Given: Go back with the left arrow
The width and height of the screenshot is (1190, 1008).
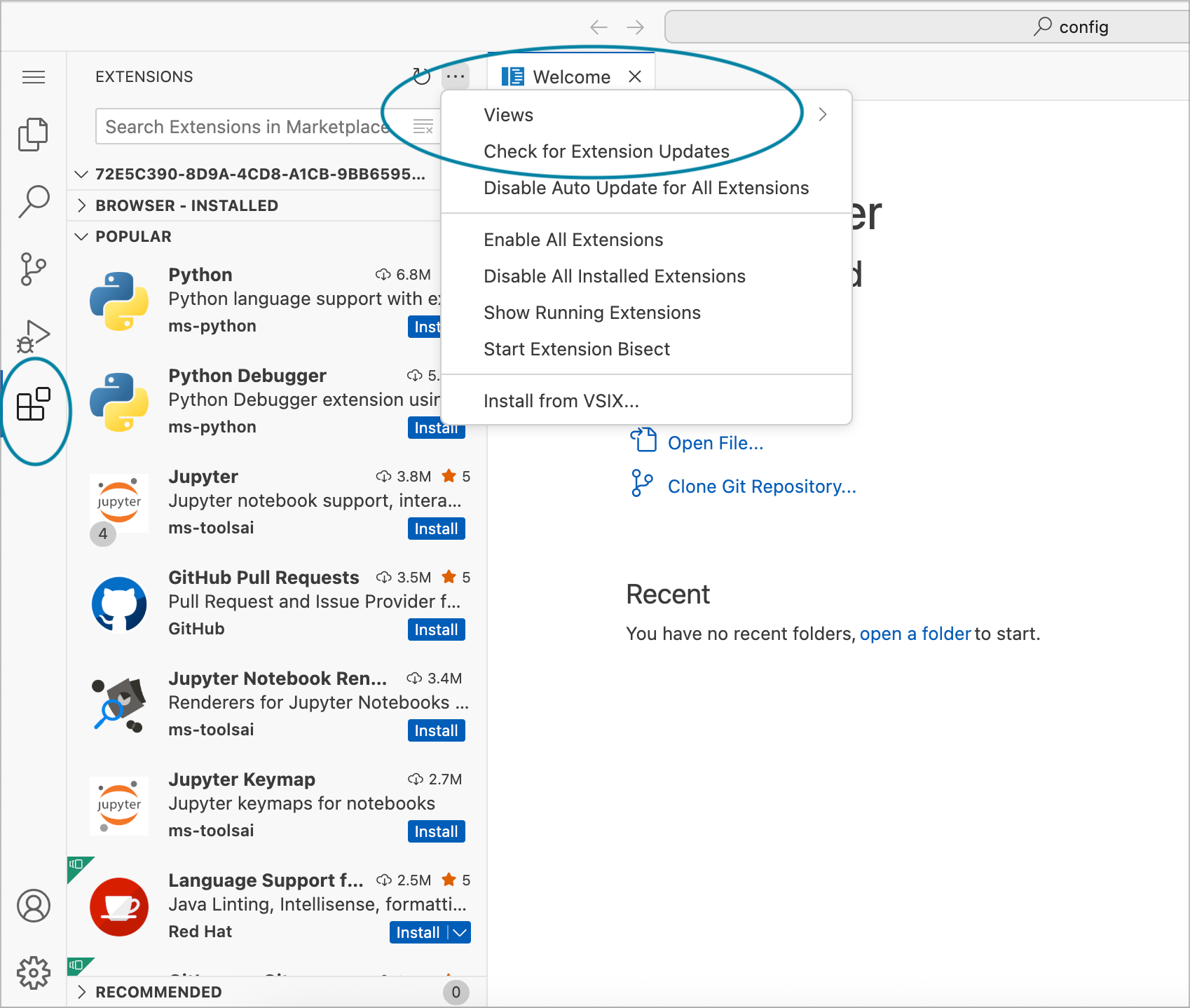Looking at the screenshot, I should 599,27.
